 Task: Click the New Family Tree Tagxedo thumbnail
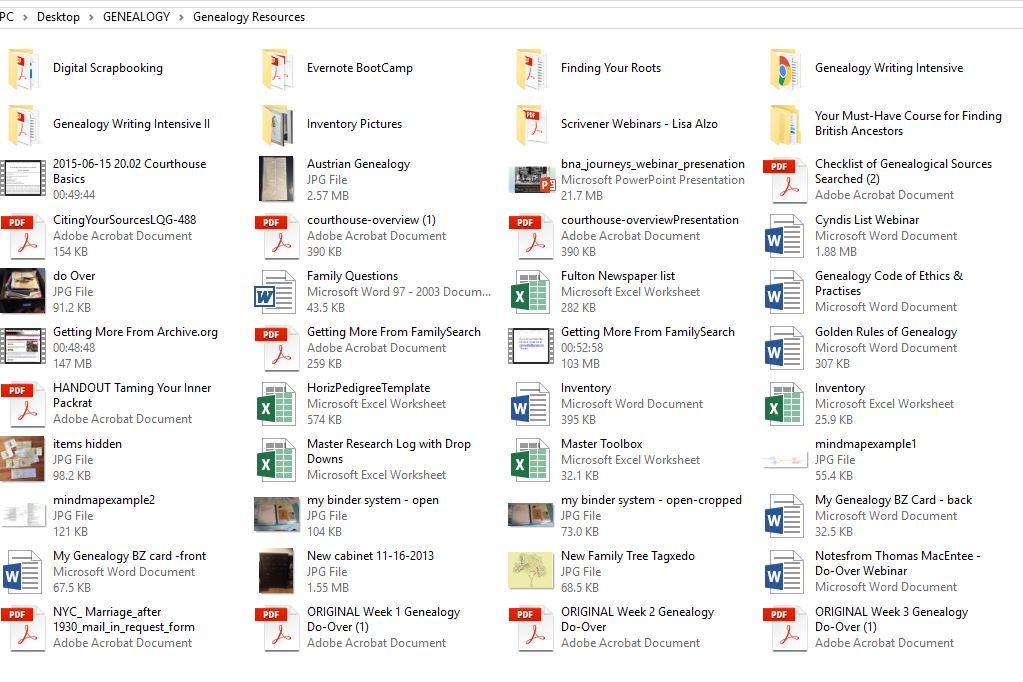click(531, 572)
